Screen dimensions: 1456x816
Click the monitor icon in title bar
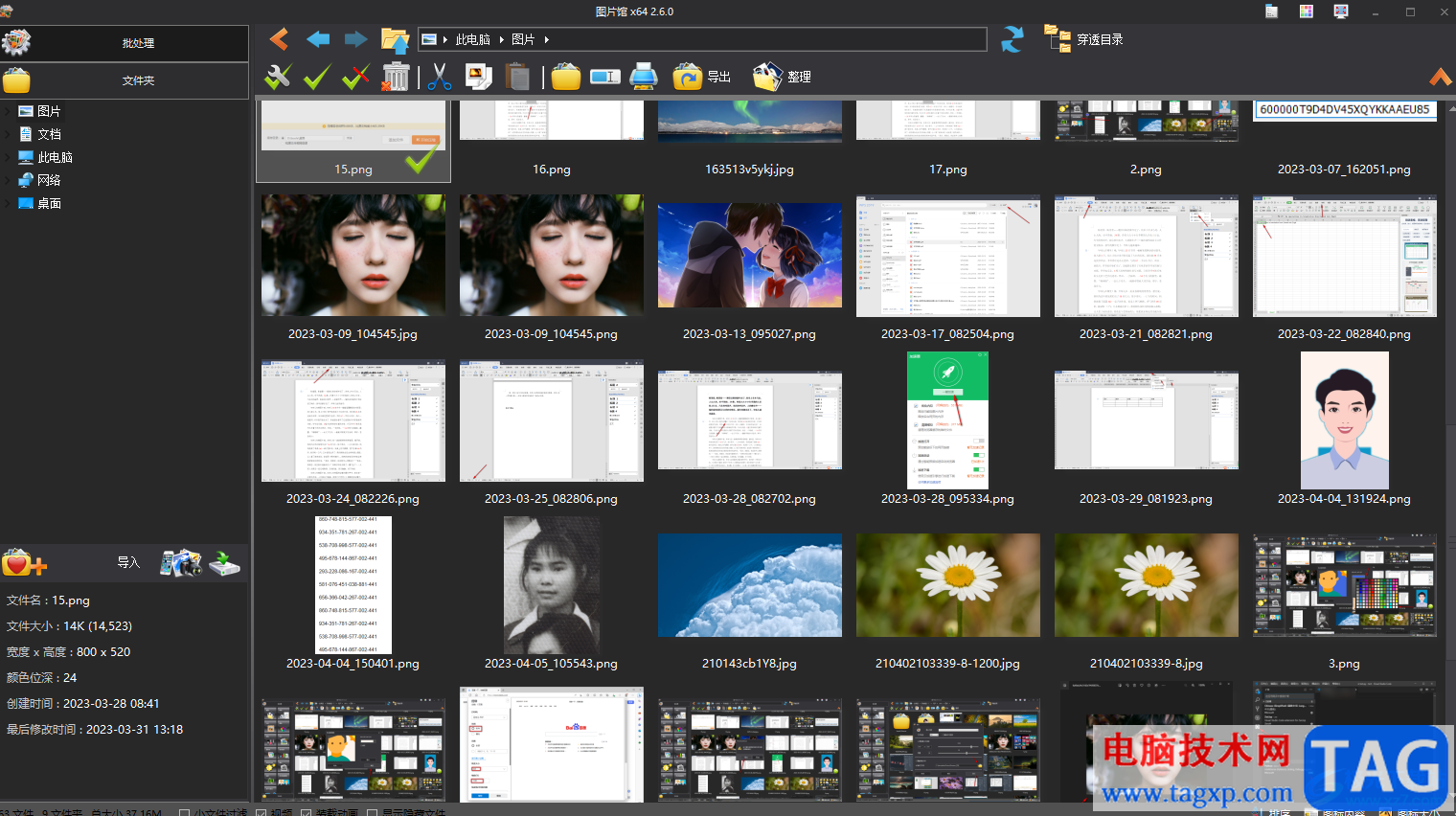1341,11
